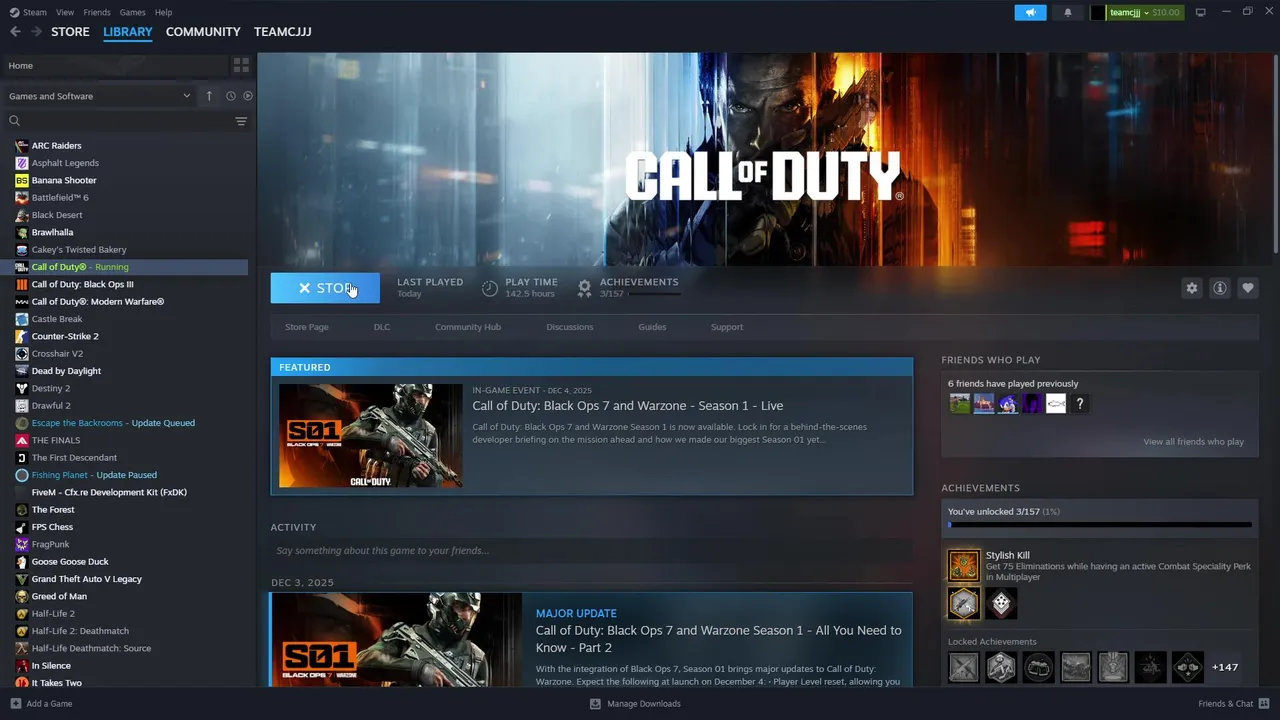Click first locked achievement icon
1280x720 pixels.
click(x=964, y=667)
